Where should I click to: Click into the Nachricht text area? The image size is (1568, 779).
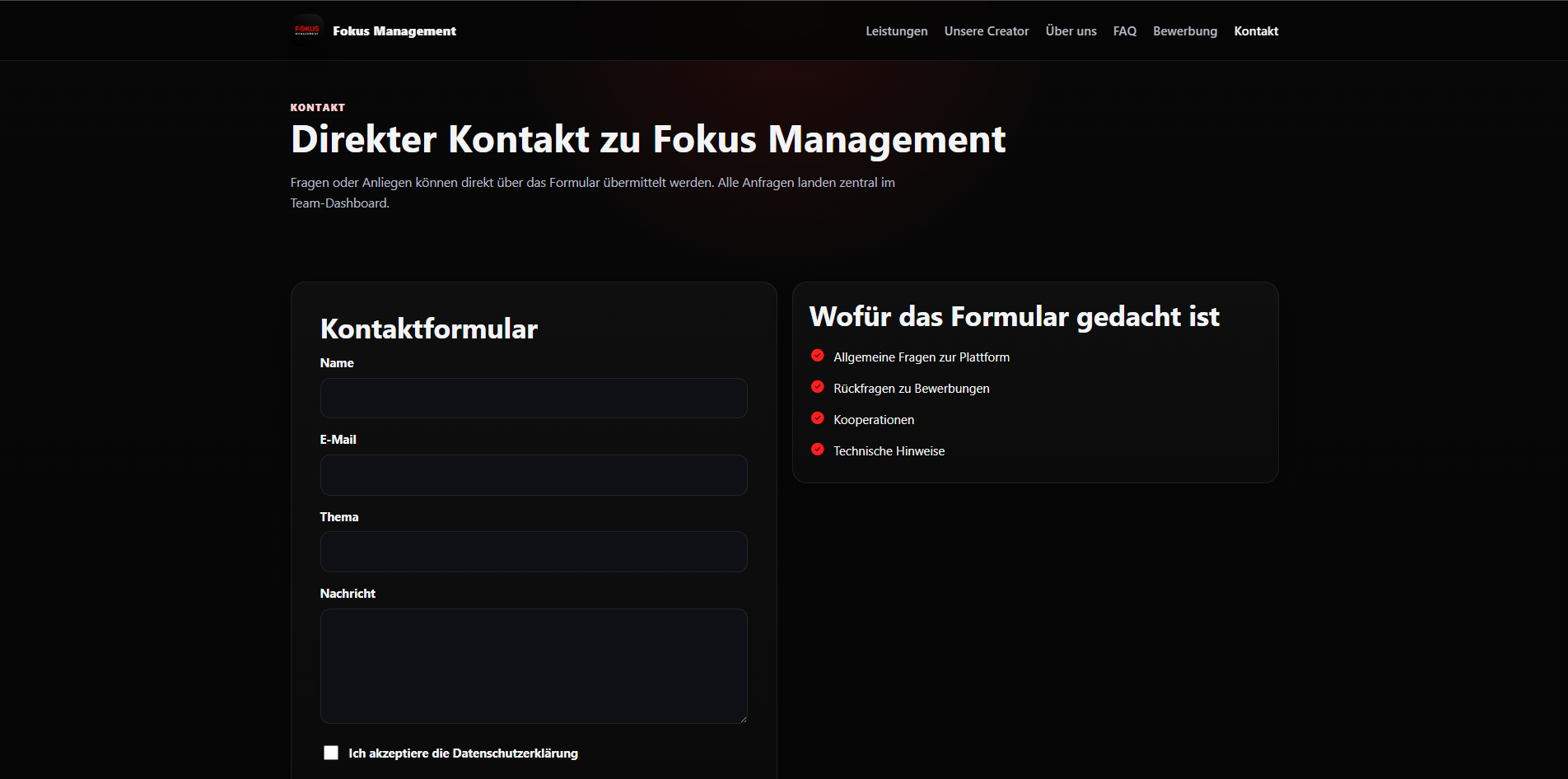(x=534, y=666)
